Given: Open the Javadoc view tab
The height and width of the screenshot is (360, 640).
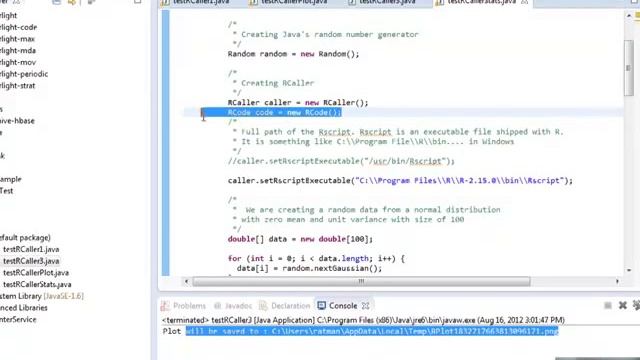Looking at the screenshot, I should 233,306.
